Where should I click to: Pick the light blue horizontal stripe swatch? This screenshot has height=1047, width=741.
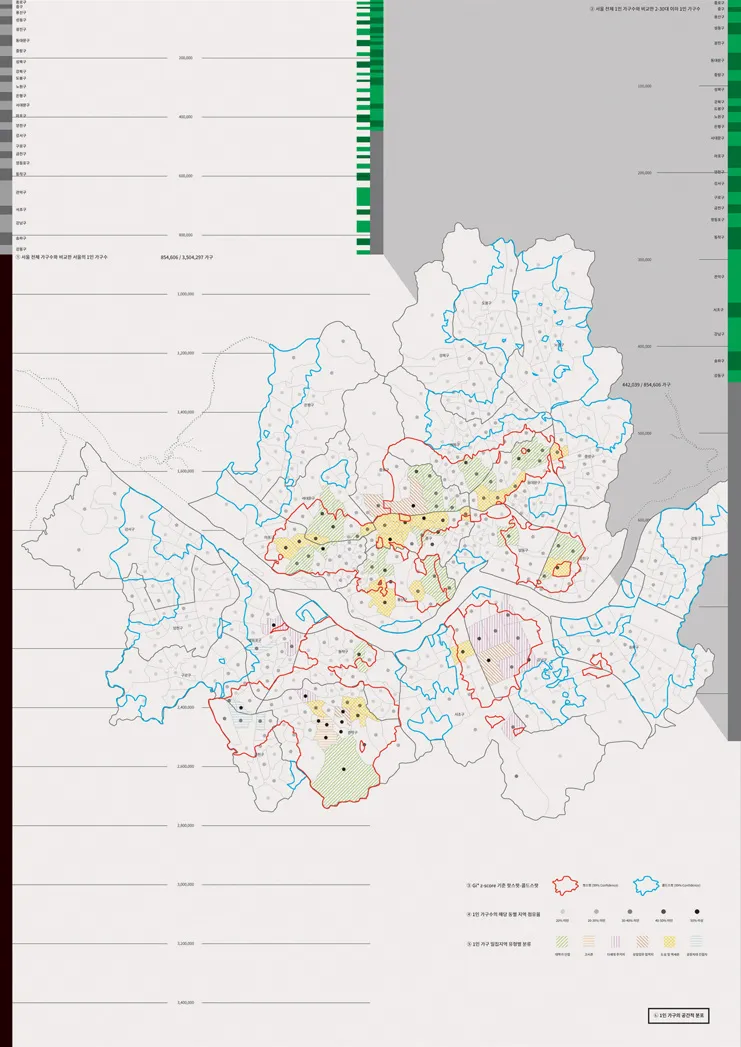click(697, 941)
